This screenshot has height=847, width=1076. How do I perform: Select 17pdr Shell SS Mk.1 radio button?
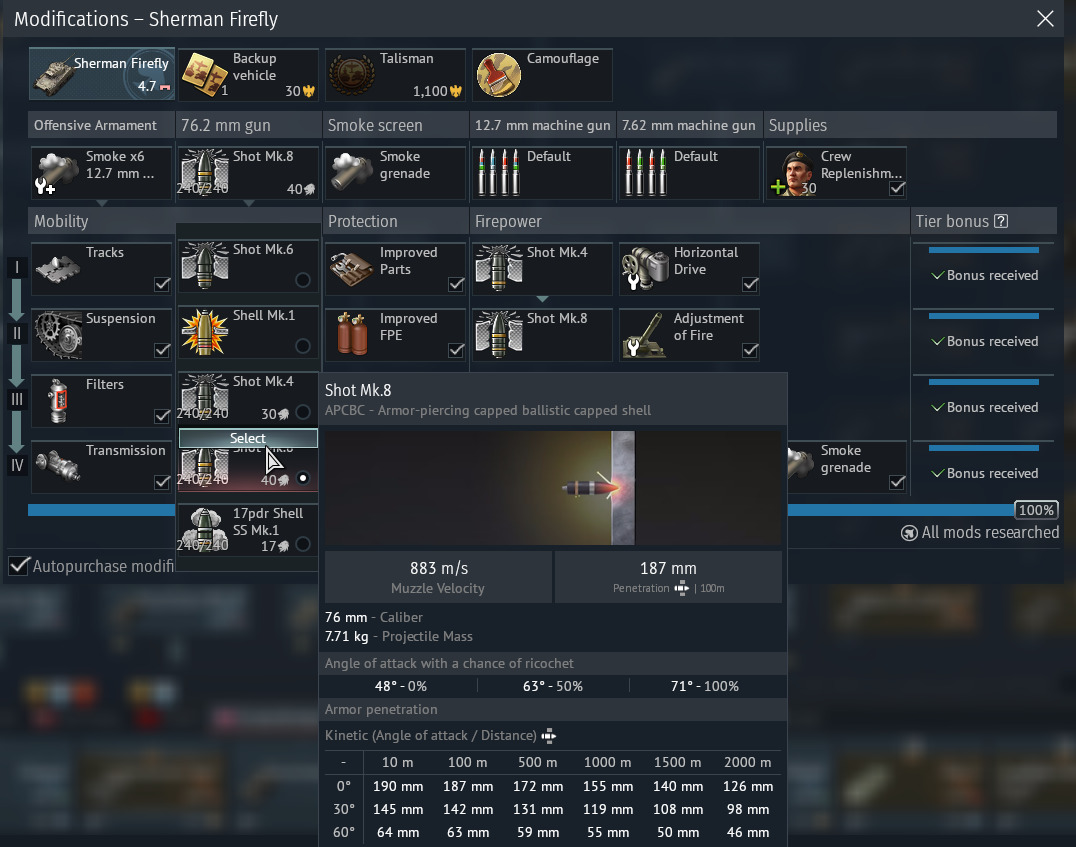[x=302, y=544]
